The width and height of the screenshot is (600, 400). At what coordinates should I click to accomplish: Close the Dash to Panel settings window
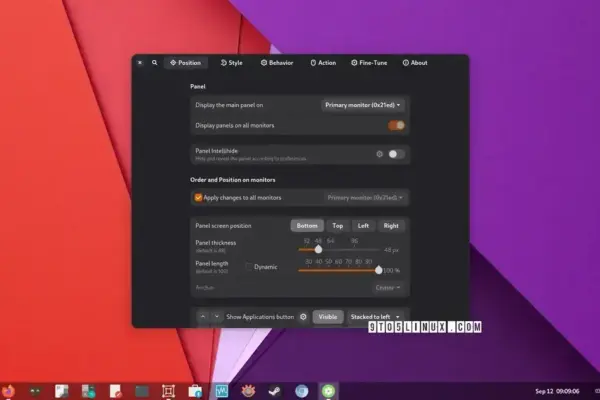click(x=140, y=63)
